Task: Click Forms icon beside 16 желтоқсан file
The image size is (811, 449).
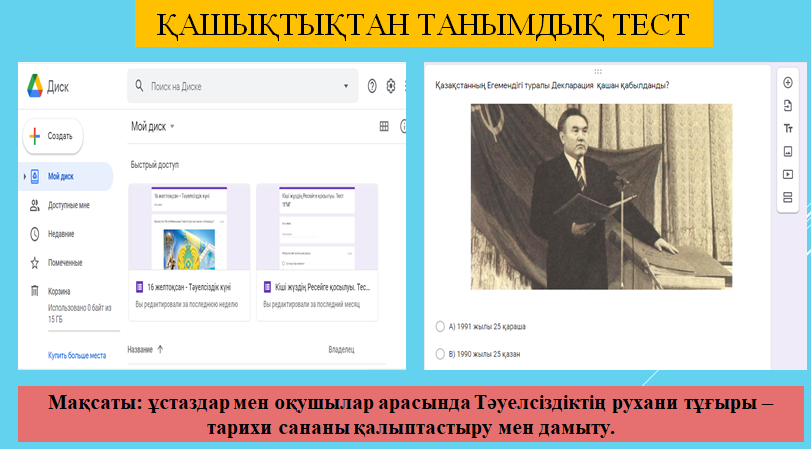Action: point(139,287)
